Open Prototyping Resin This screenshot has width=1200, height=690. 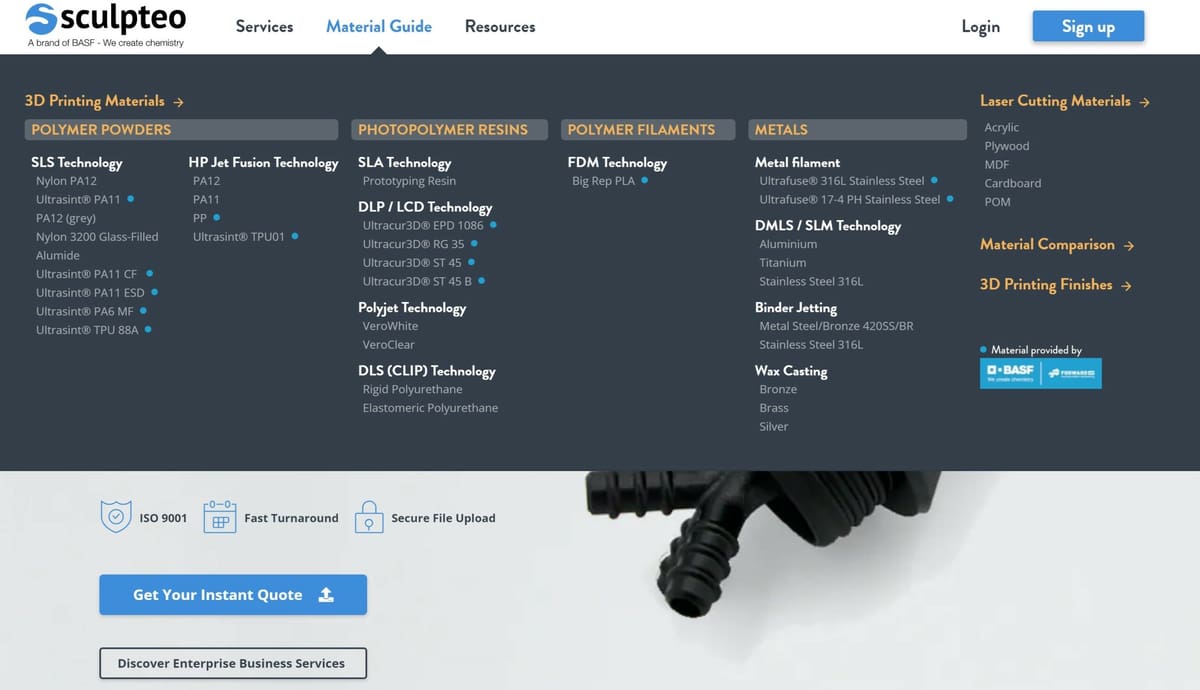pos(409,181)
